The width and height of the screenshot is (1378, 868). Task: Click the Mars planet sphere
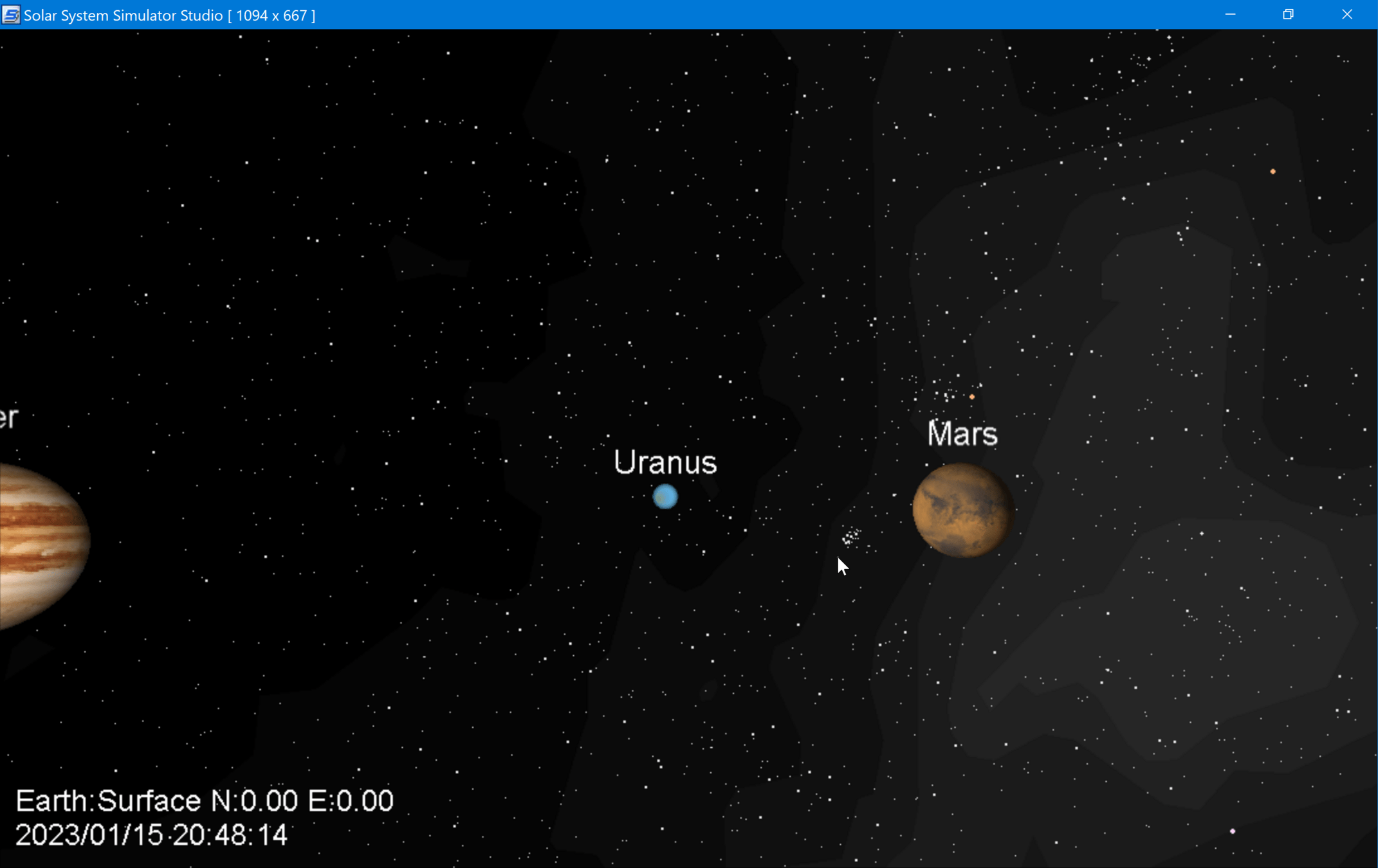tap(962, 511)
